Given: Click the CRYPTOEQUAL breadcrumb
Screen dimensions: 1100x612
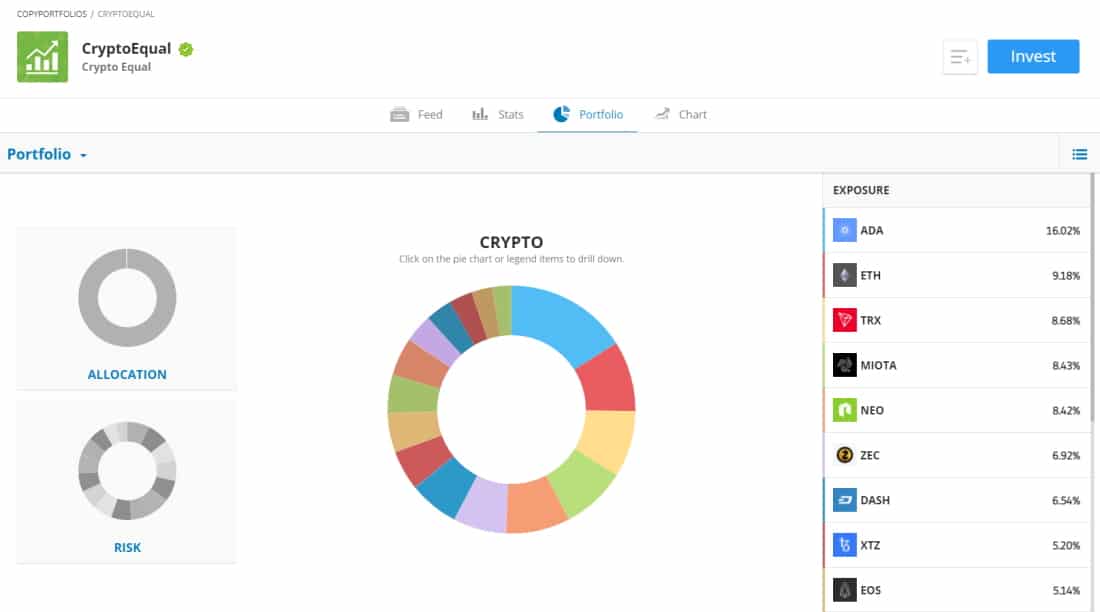Looking at the screenshot, I should [126, 14].
